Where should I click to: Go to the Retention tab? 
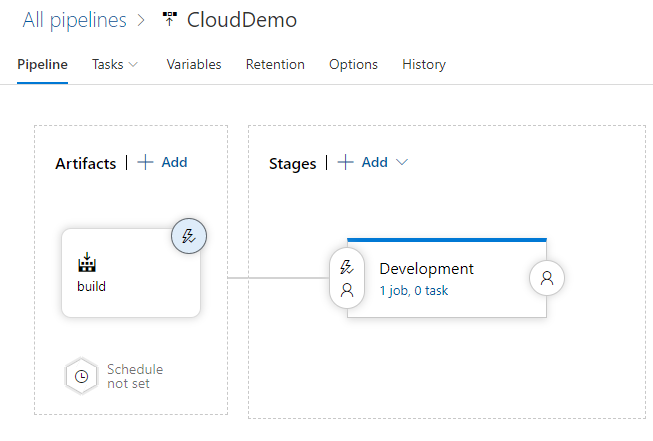click(275, 64)
